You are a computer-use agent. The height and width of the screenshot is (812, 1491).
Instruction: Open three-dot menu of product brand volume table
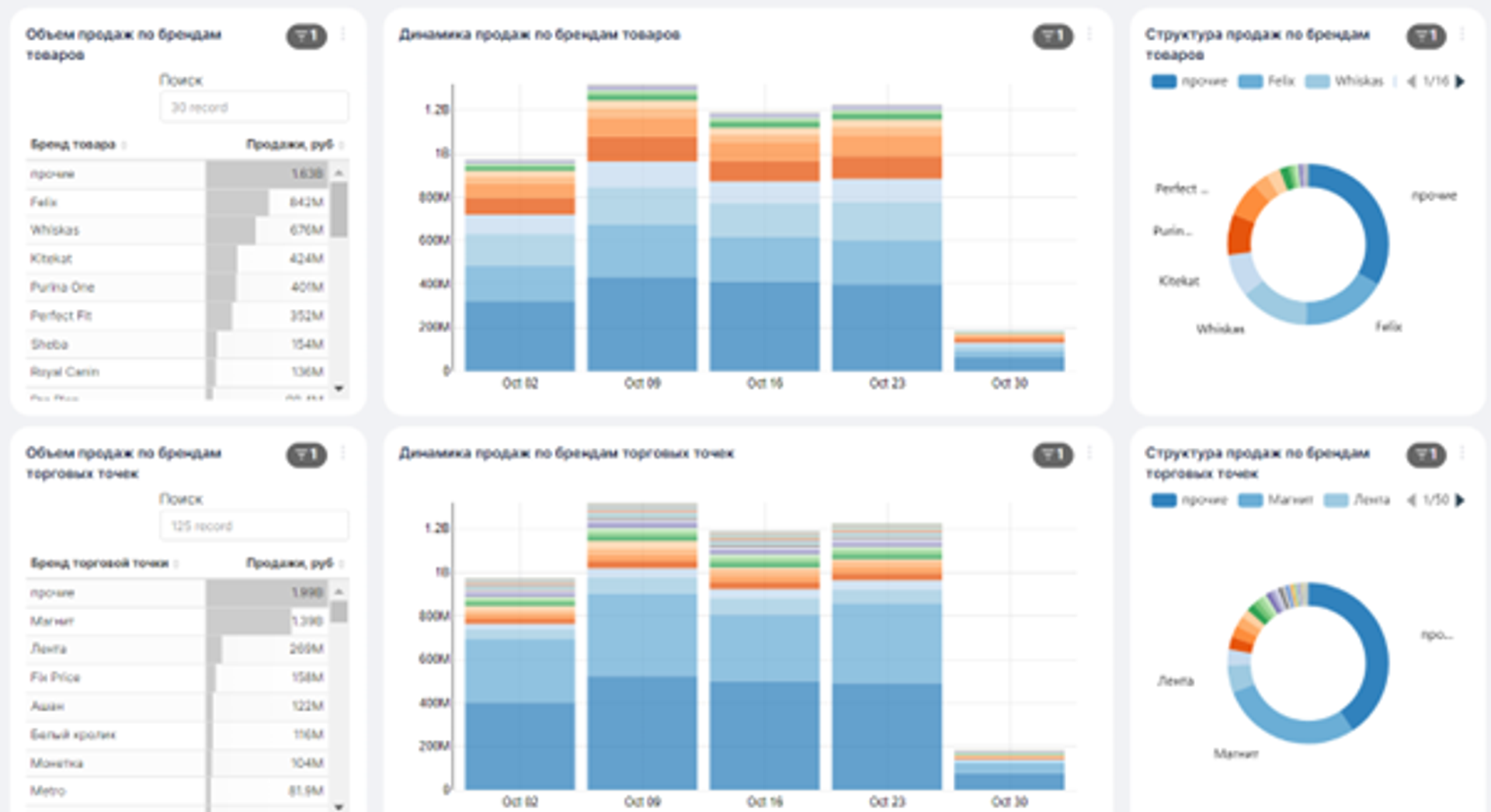(x=342, y=35)
